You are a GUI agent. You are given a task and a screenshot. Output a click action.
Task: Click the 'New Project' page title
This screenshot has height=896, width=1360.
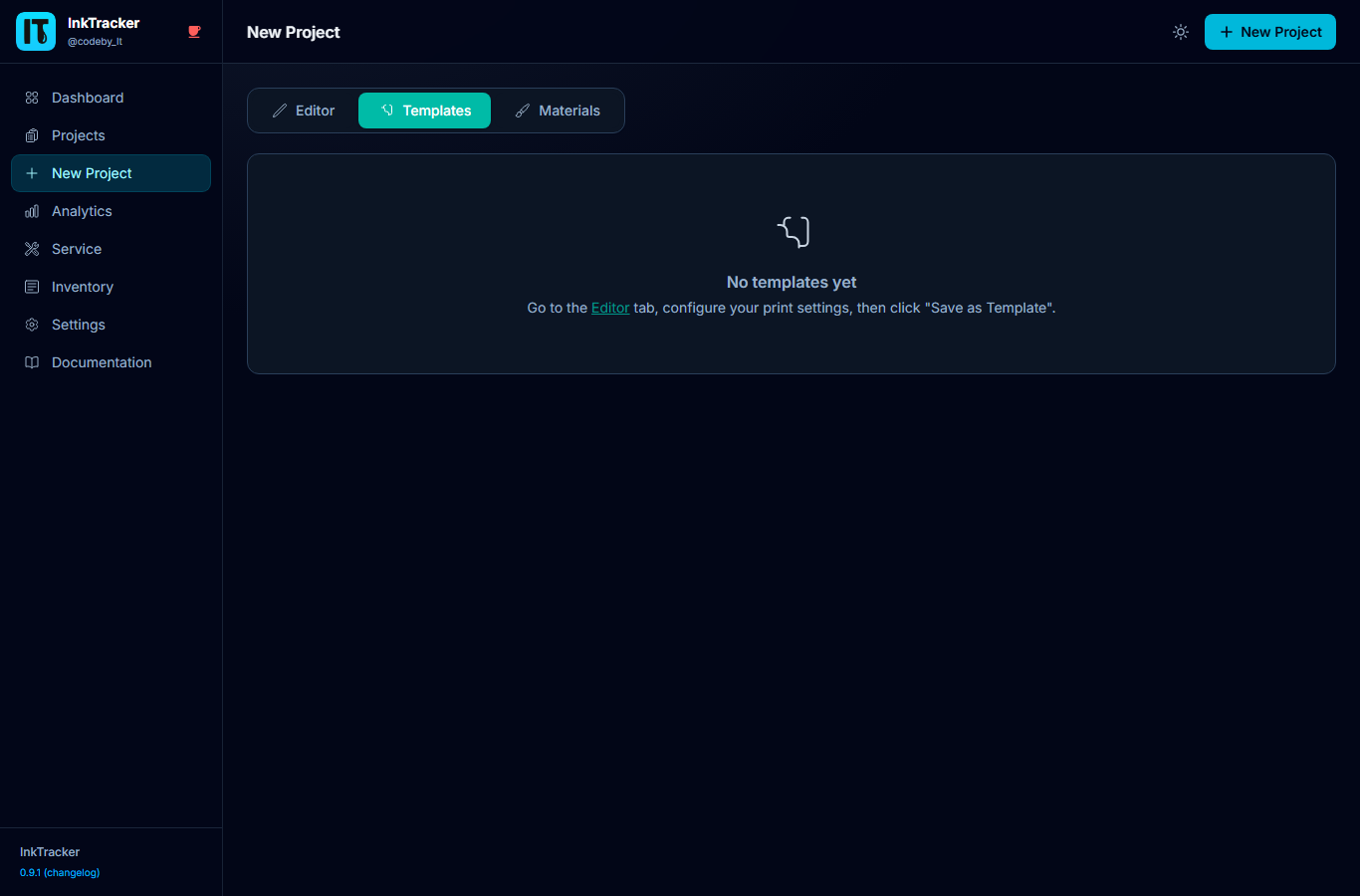click(x=294, y=32)
